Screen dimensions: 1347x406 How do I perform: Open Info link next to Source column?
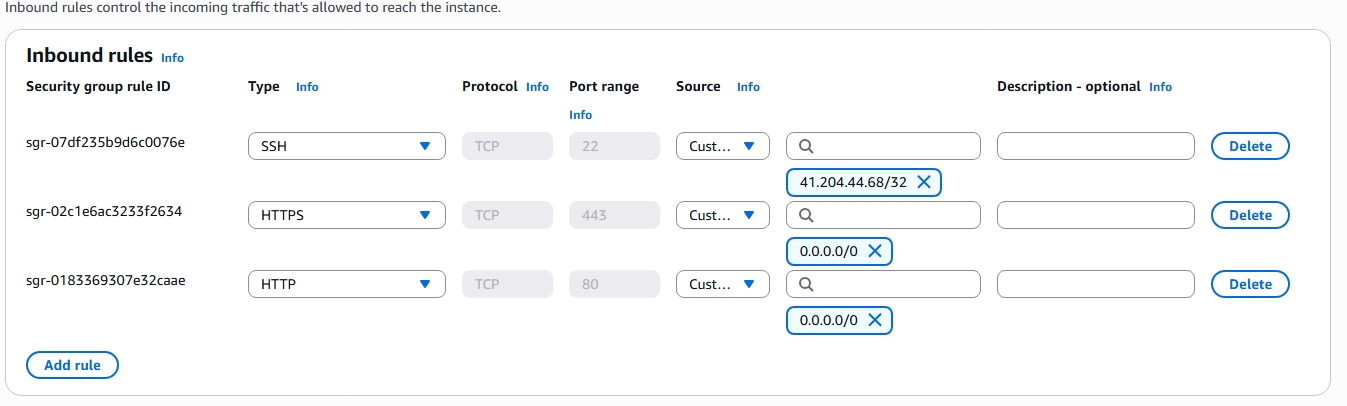748,87
